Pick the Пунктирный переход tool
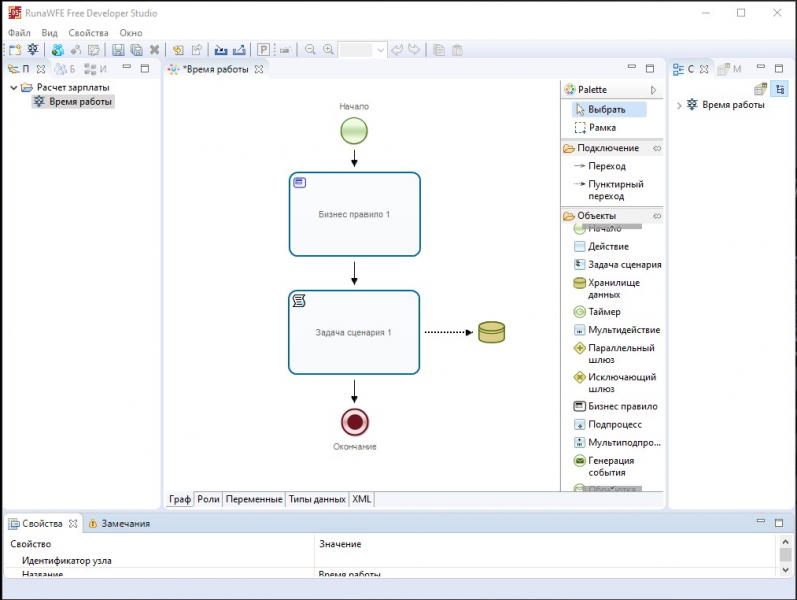 point(608,190)
